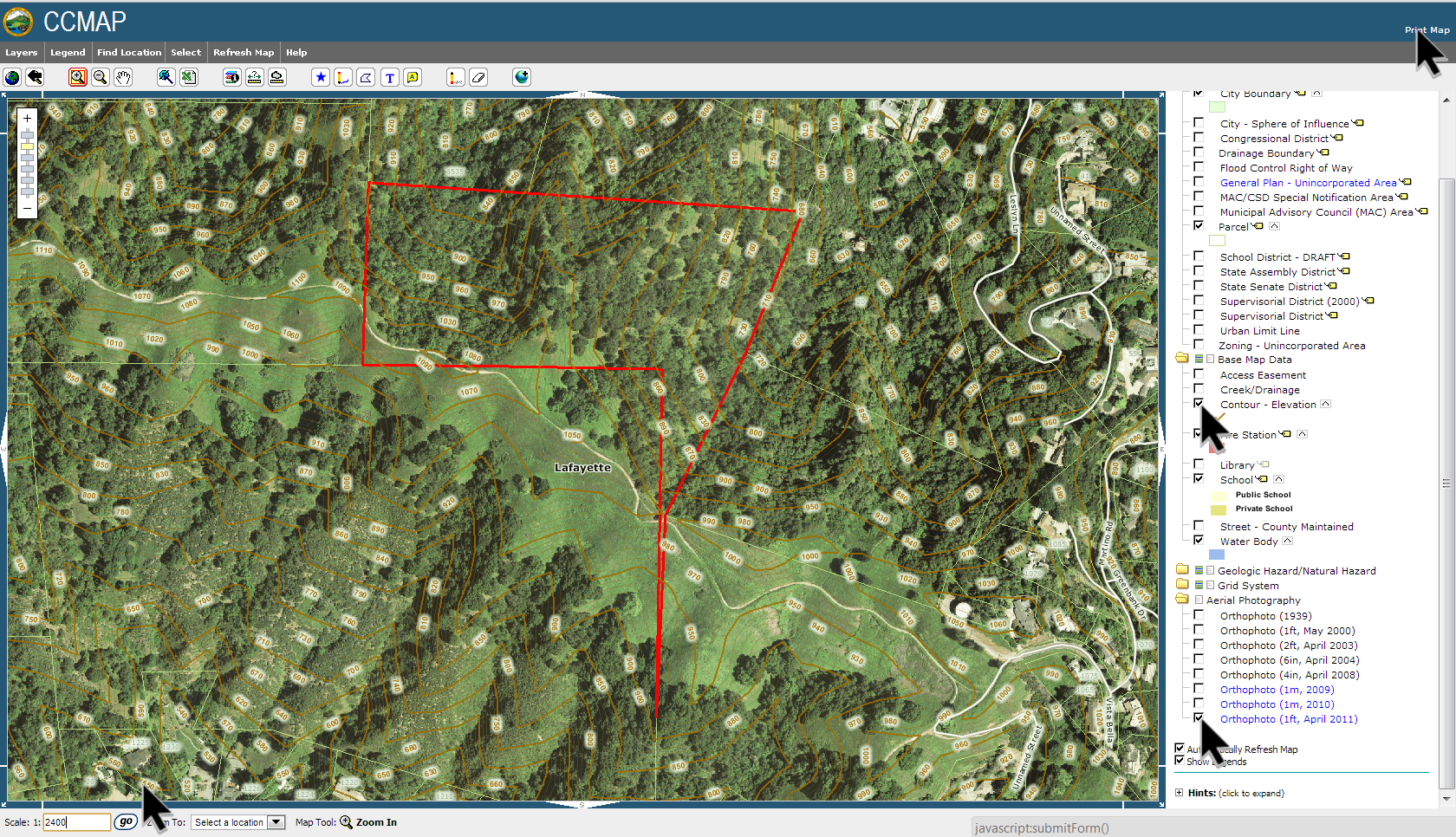Expand the Geologic Hazard/Natural Hazard folder

[x=1182, y=569]
